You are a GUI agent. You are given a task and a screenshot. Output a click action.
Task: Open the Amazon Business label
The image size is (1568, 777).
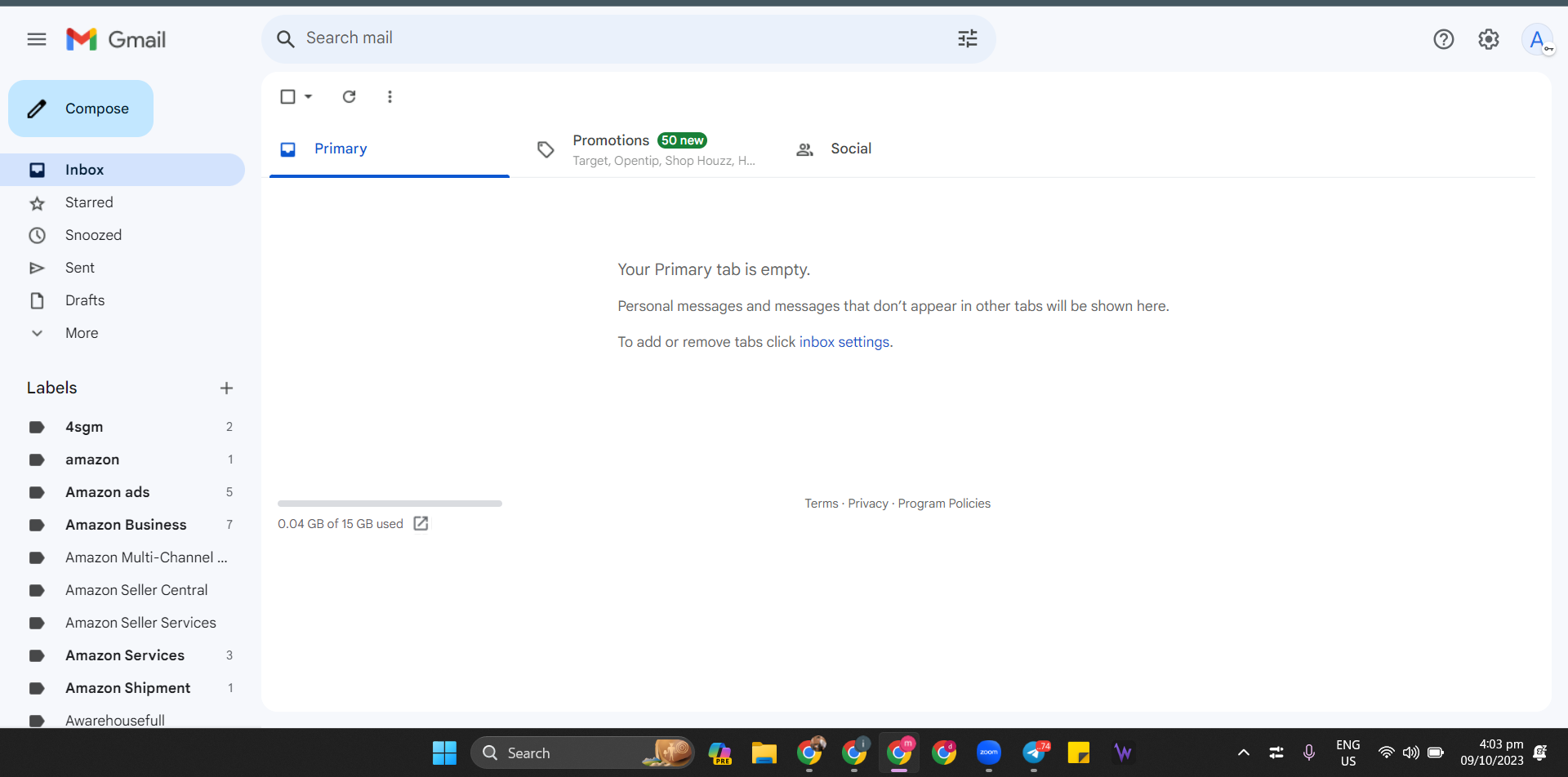(x=122, y=525)
